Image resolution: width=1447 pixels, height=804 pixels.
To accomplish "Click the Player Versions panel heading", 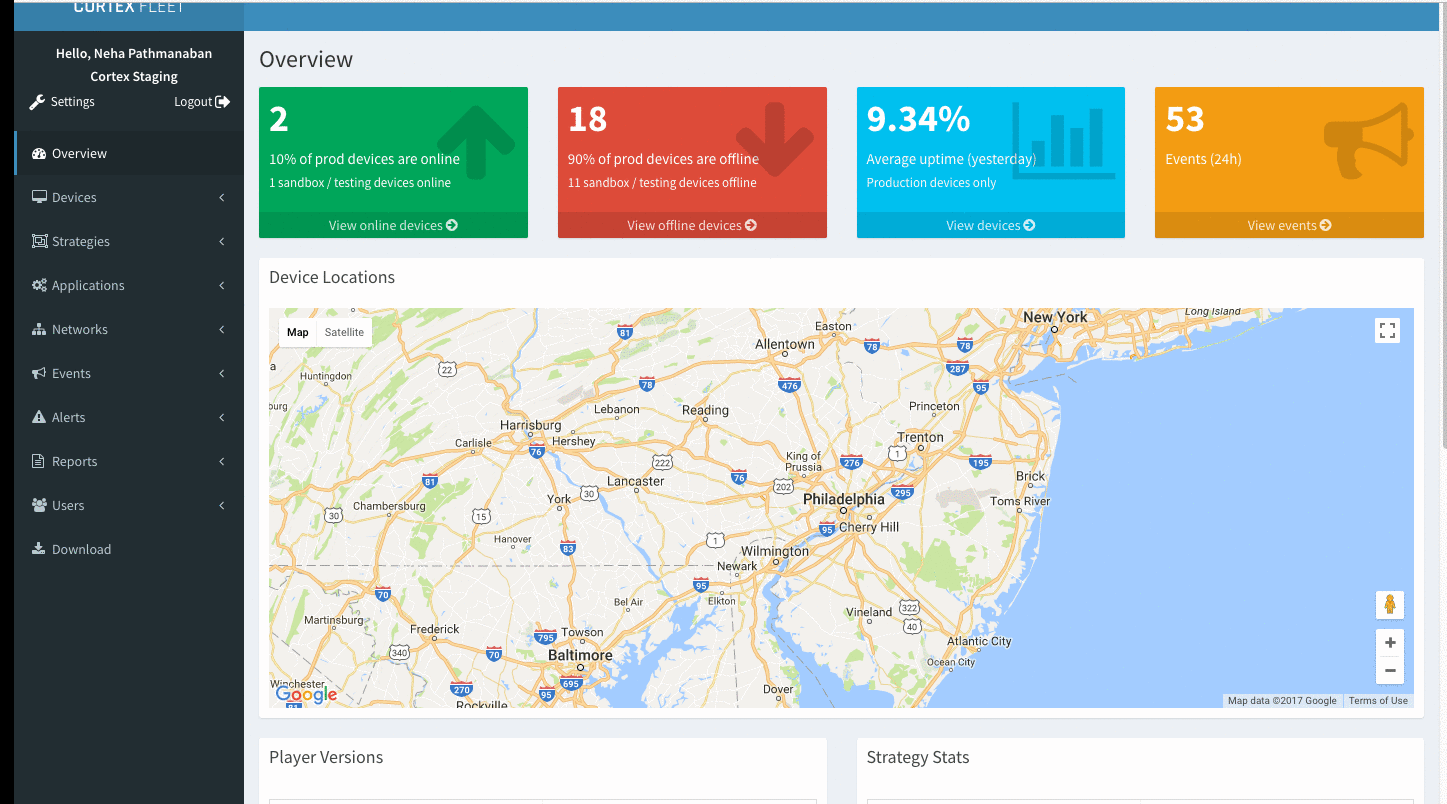I will (326, 757).
